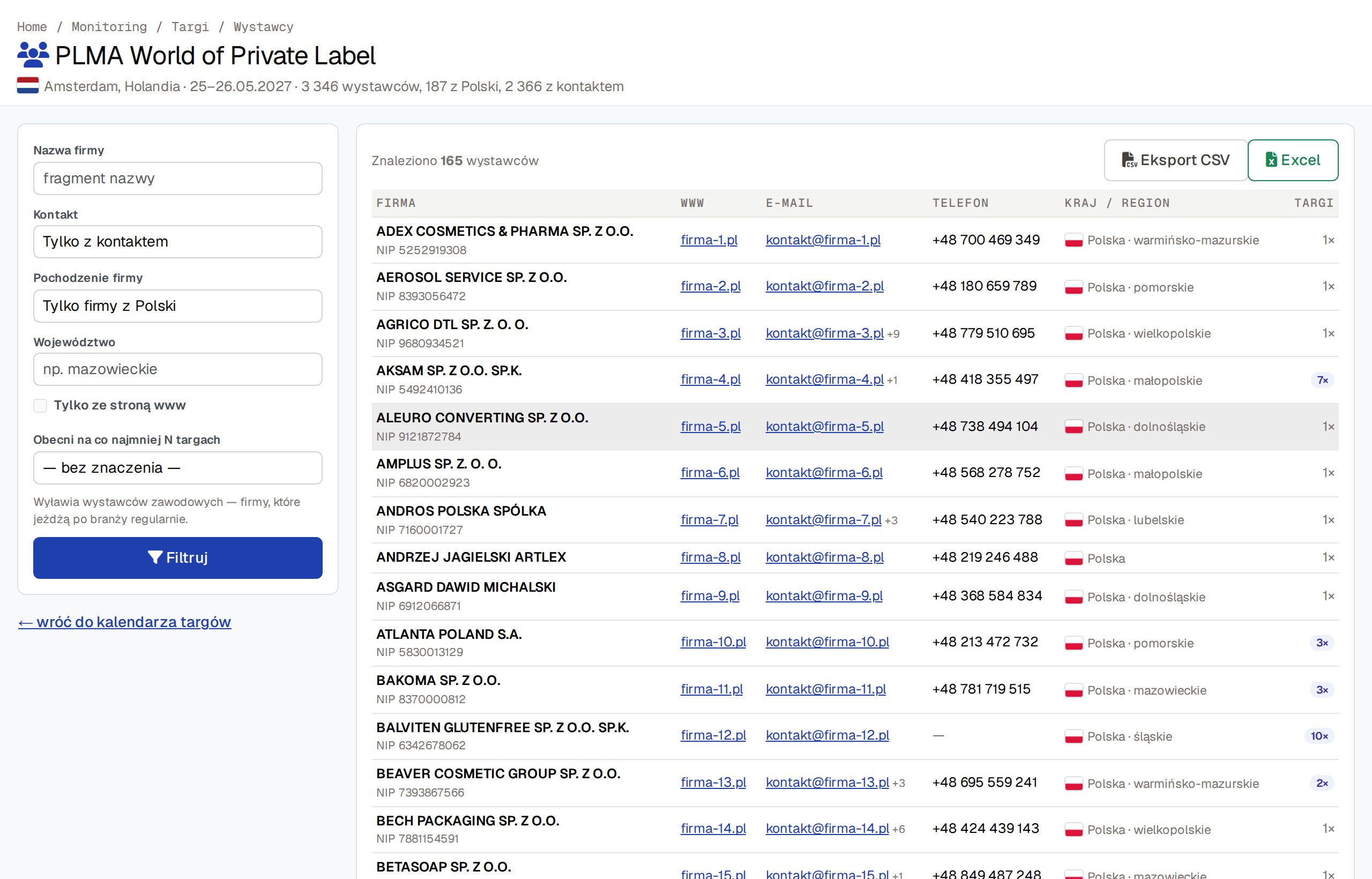The height and width of the screenshot is (879, 1372).
Task: Click company name 'AMPLUS SP. Z. O. O.'
Action: click(x=439, y=464)
